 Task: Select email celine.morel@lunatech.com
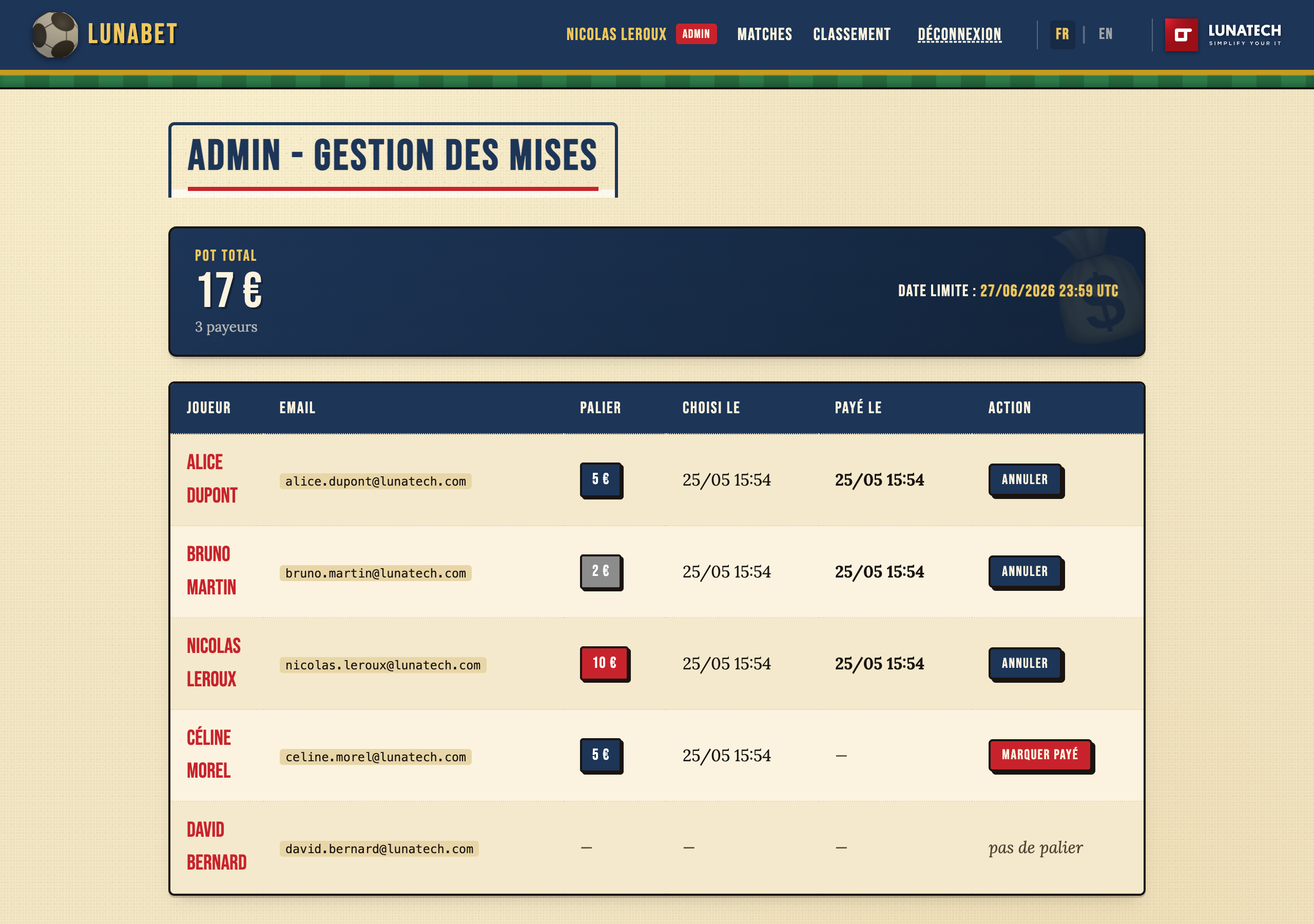pos(375,757)
